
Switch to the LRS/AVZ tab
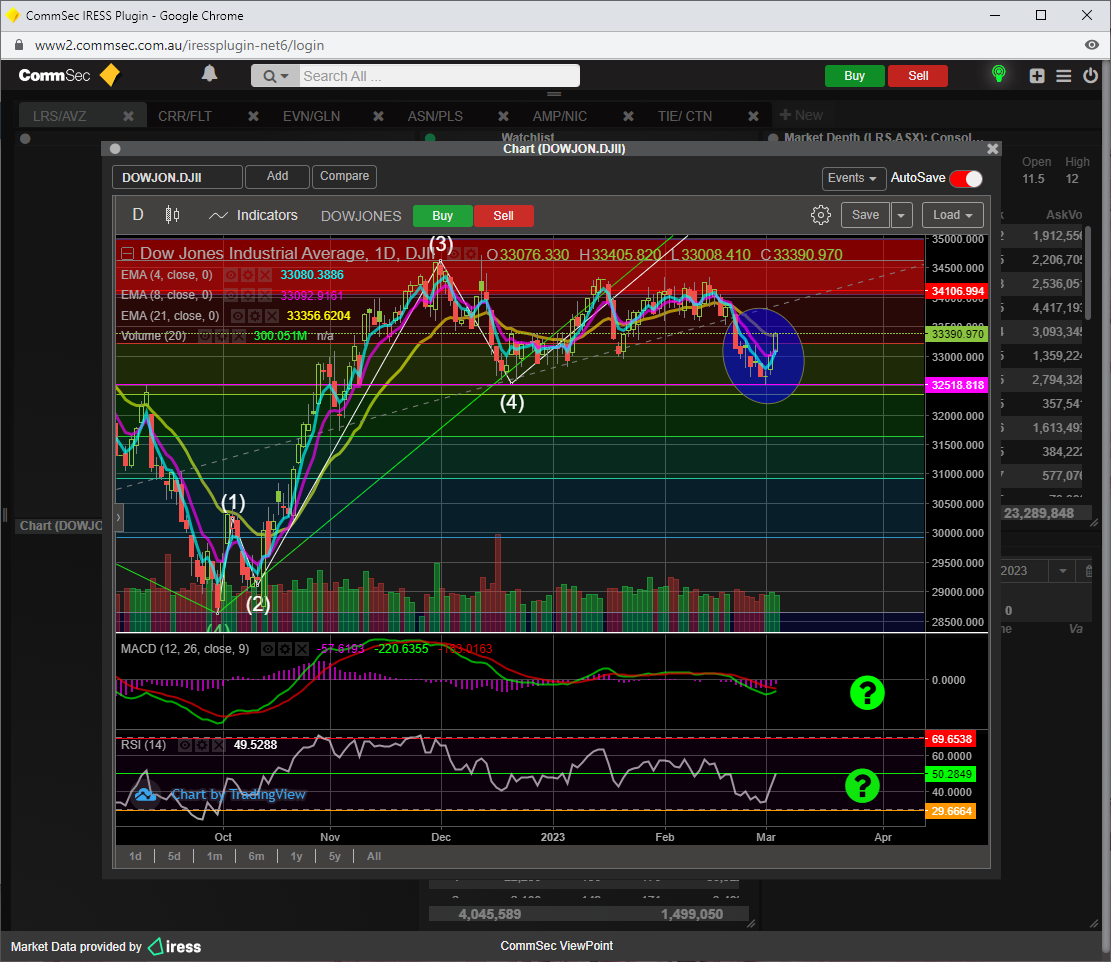click(60, 116)
